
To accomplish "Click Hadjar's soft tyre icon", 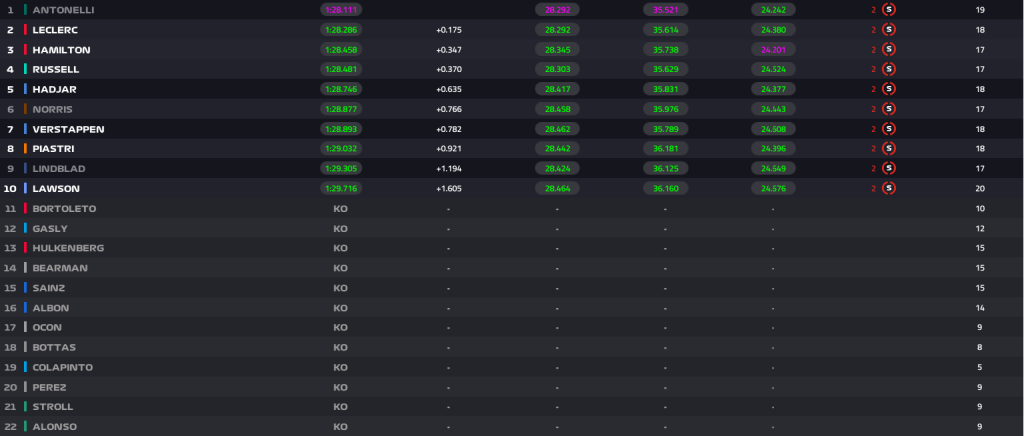I will click(x=888, y=89).
